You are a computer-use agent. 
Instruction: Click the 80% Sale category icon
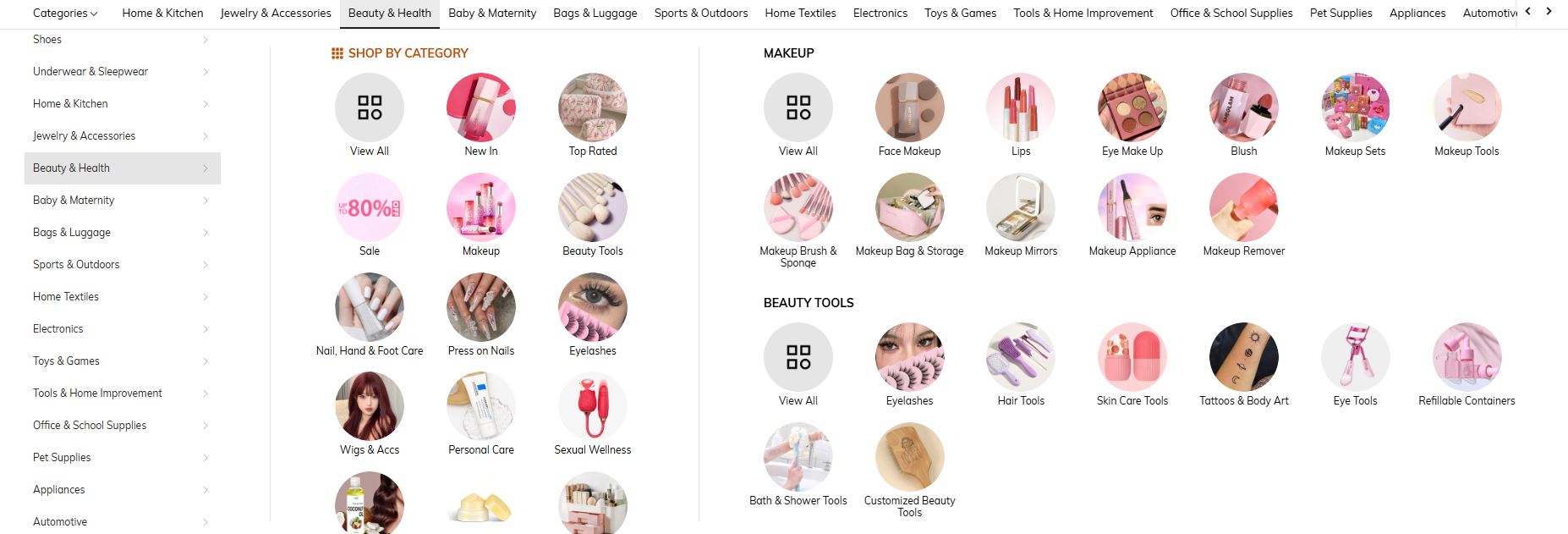point(370,207)
